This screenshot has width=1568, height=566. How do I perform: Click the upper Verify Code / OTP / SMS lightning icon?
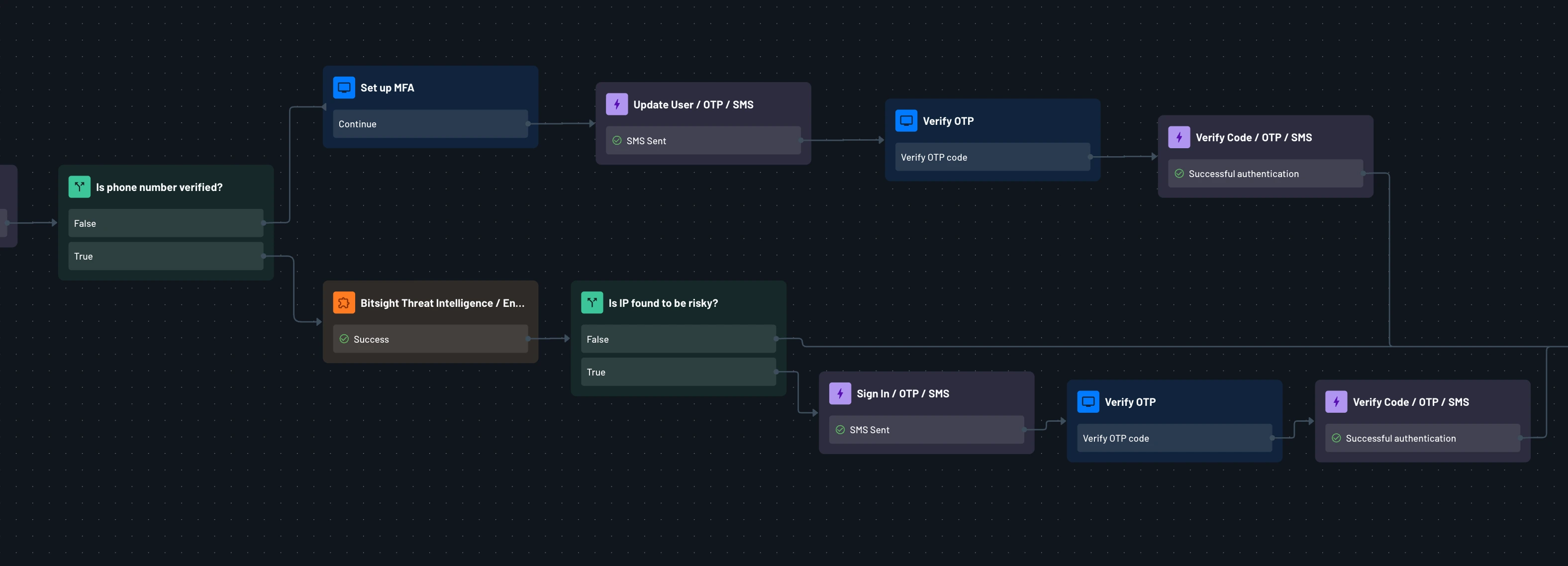[x=1179, y=137]
